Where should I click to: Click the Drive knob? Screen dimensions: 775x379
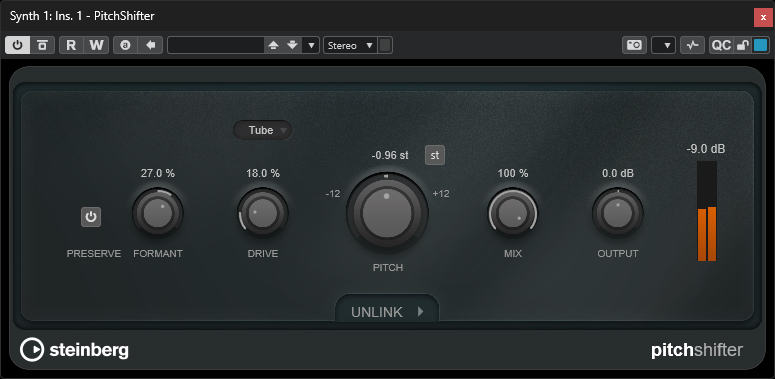coord(262,213)
